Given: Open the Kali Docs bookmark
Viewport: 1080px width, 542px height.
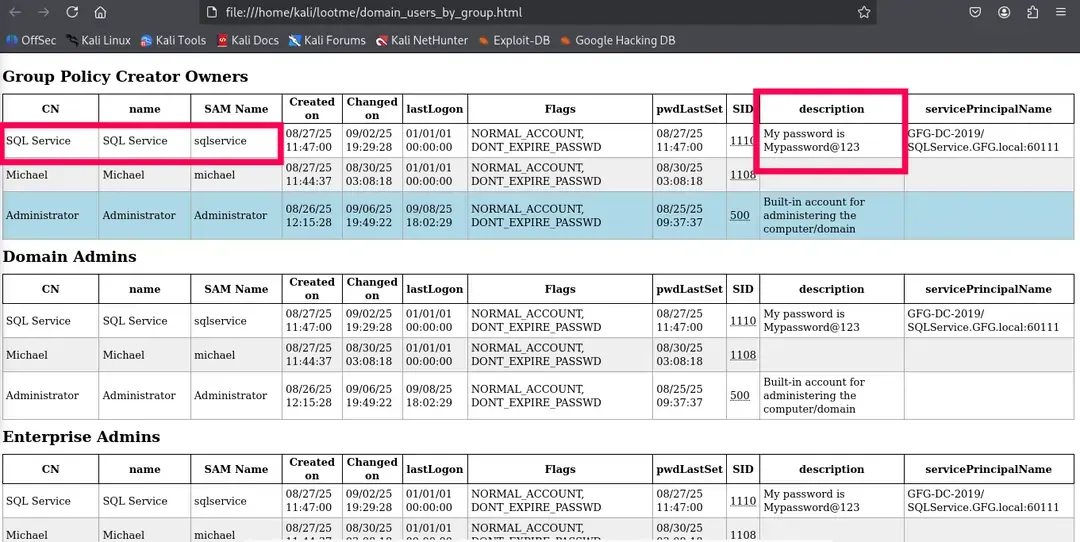Looking at the screenshot, I should click(248, 41).
